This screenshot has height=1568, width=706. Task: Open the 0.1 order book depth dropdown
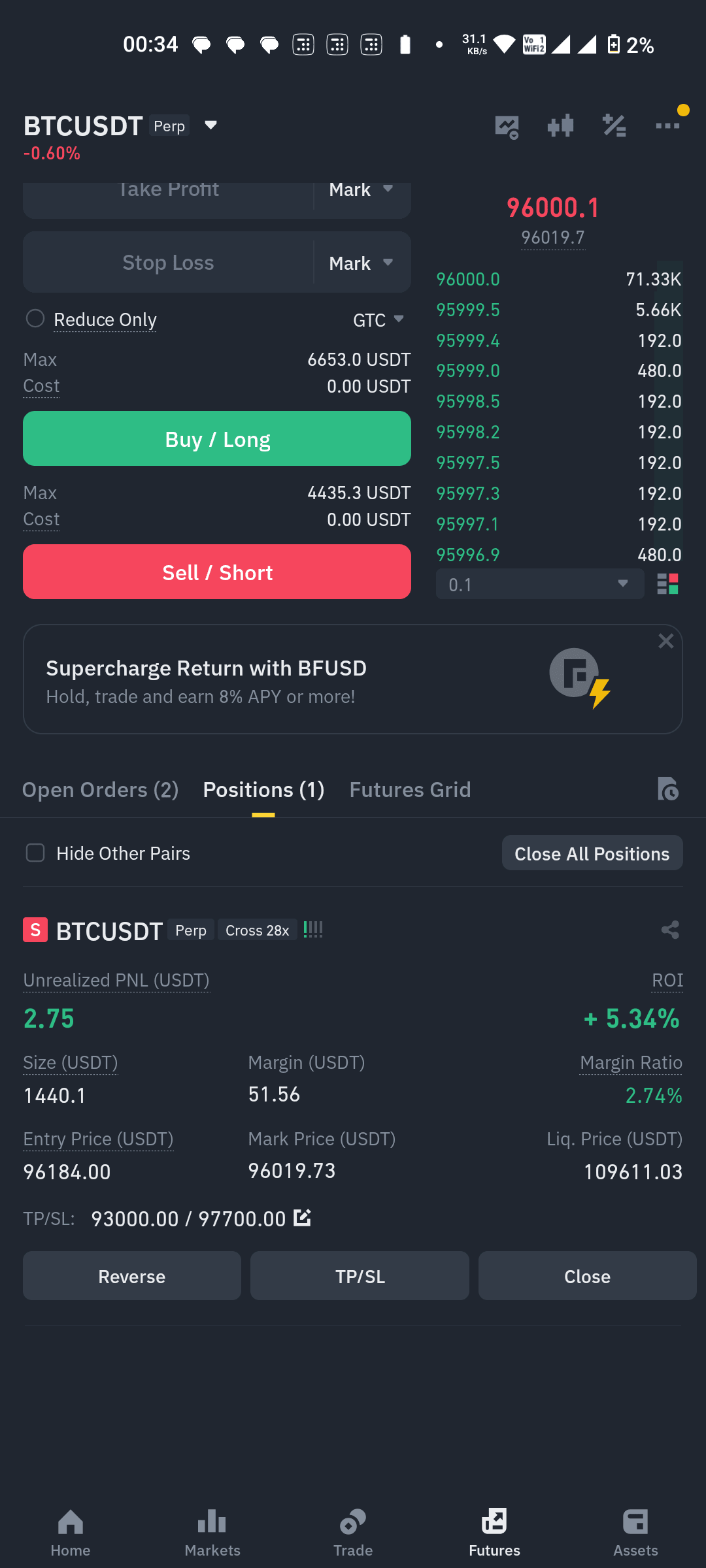[540, 583]
